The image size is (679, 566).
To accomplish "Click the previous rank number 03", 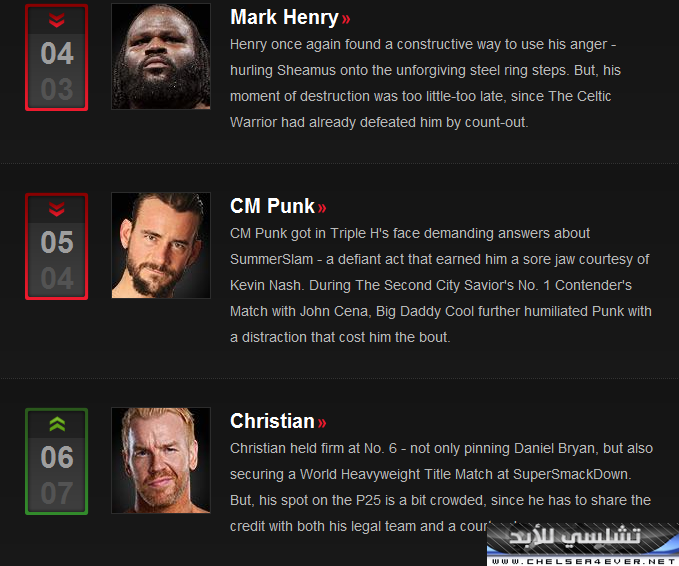I will (x=57, y=90).
